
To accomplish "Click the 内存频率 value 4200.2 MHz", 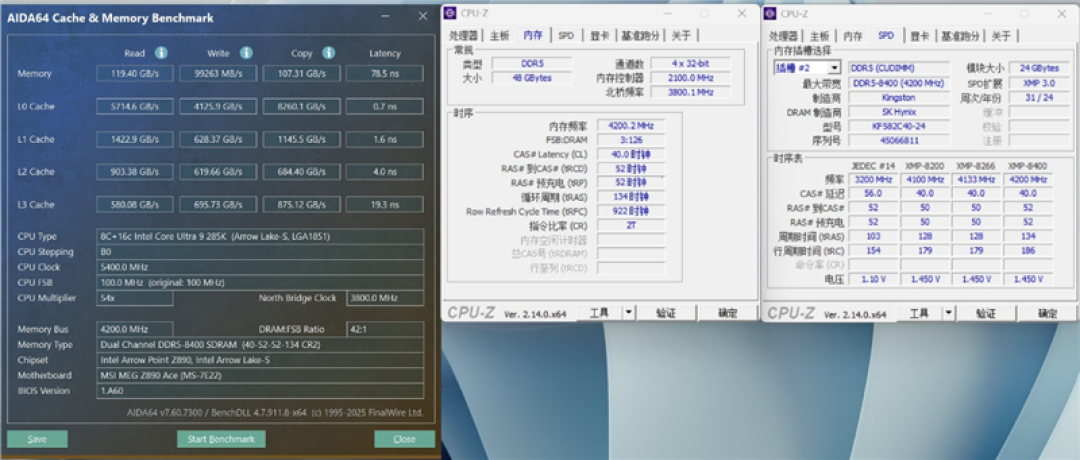I will tap(631, 125).
